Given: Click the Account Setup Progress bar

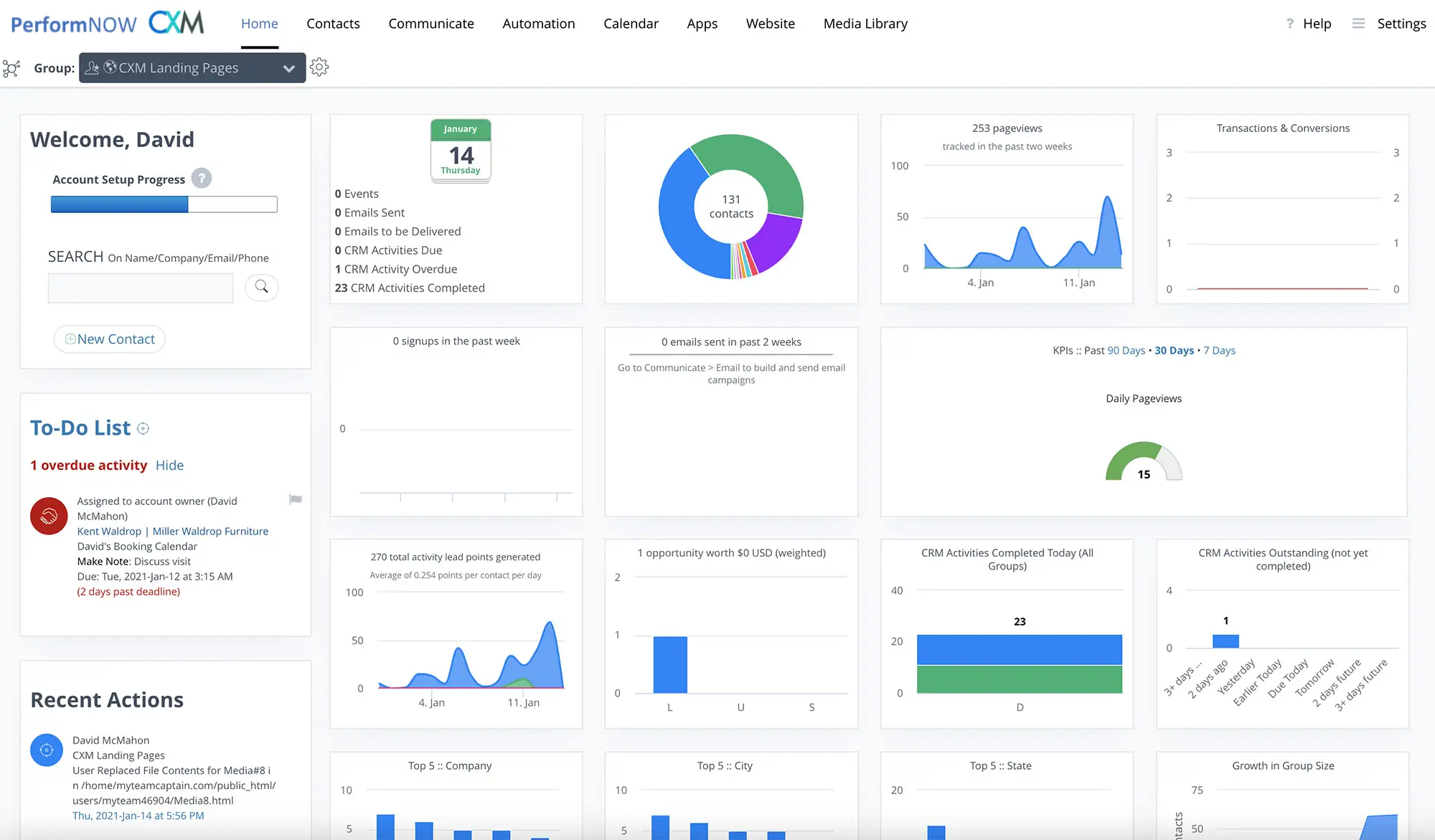Looking at the screenshot, I should pos(163,204).
